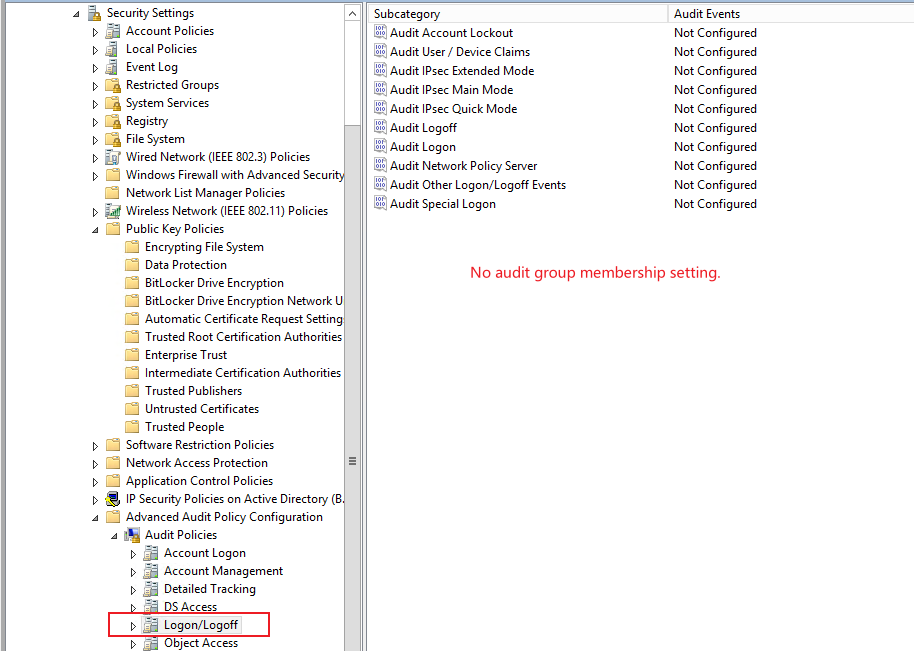The image size is (914, 651).
Task: Click the Audit IPsec Extended Mode icon
Action: click(381, 70)
